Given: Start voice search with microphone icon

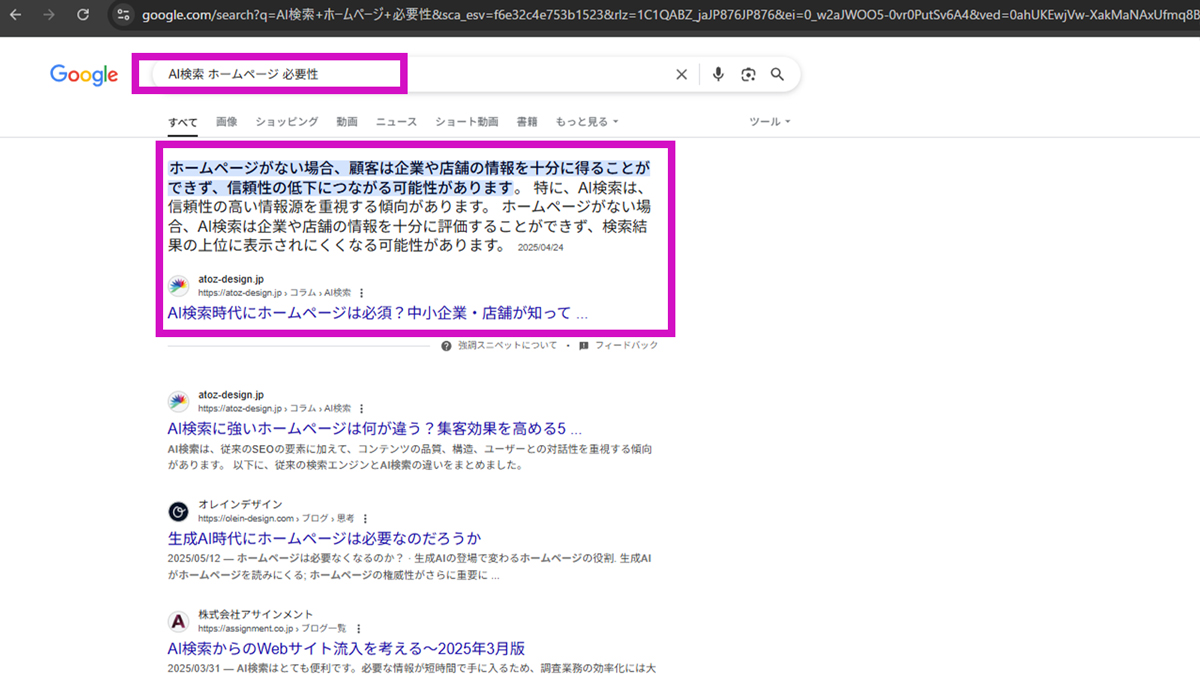Looking at the screenshot, I should pos(718,74).
